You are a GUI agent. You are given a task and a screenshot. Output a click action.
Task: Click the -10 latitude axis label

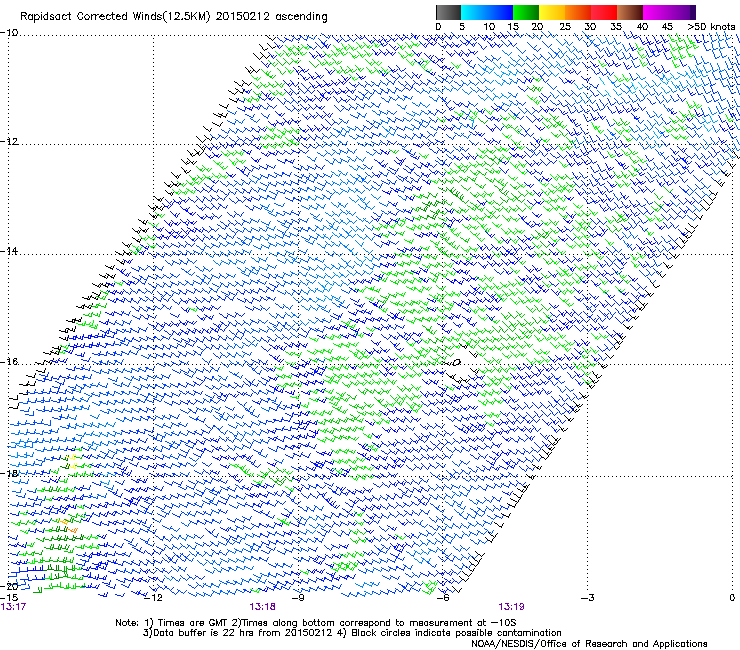(x=9, y=33)
